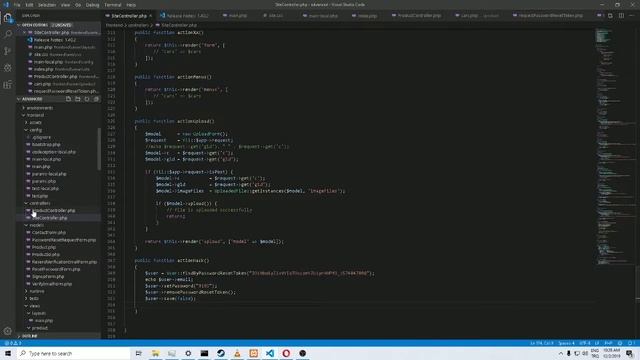Open the Help menu
Screen dimensions: 640x360
pyautogui.click(x=131, y=5)
